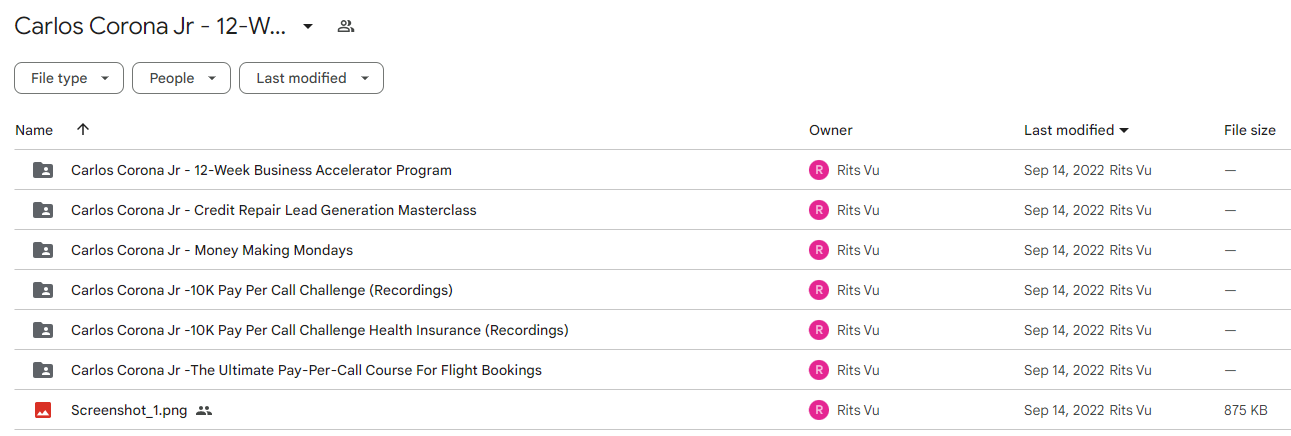Open the Last modified filter chip
The height and width of the screenshot is (436, 1291).
tap(311, 78)
